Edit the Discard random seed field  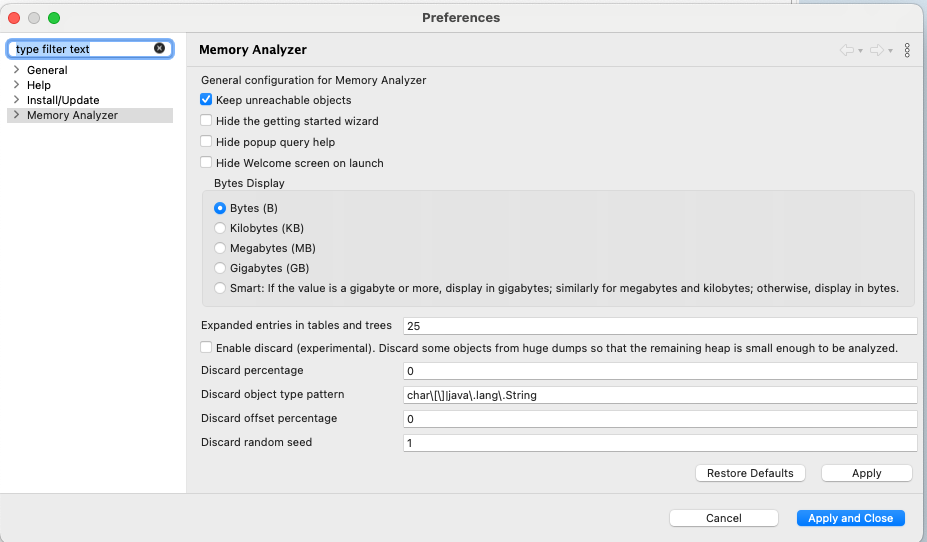tap(660, 443)
